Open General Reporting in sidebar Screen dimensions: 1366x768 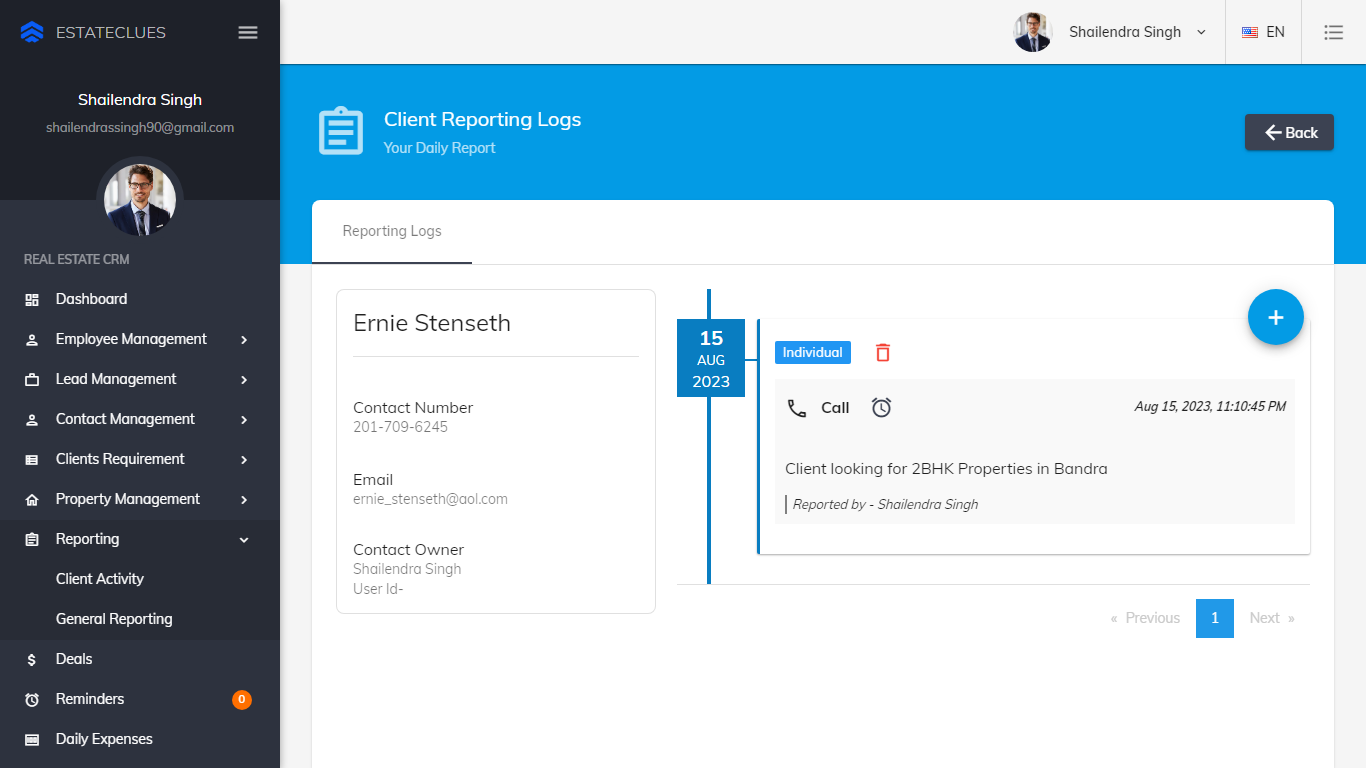coord(114,619)
